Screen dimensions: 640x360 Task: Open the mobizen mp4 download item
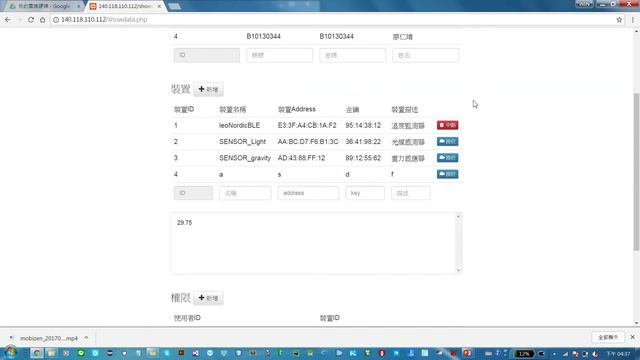coord(49,338)
